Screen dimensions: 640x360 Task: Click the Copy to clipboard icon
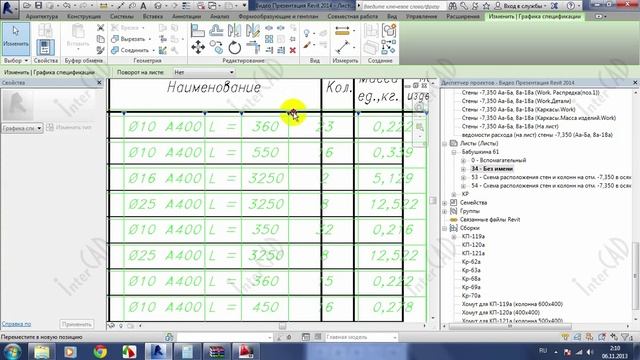coord(100,39)
